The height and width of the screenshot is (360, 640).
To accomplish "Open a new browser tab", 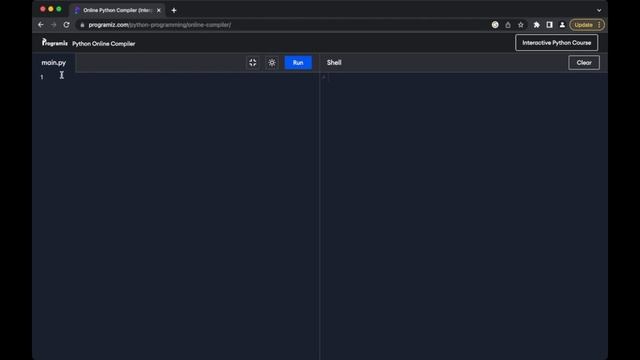I will (174, 10).
